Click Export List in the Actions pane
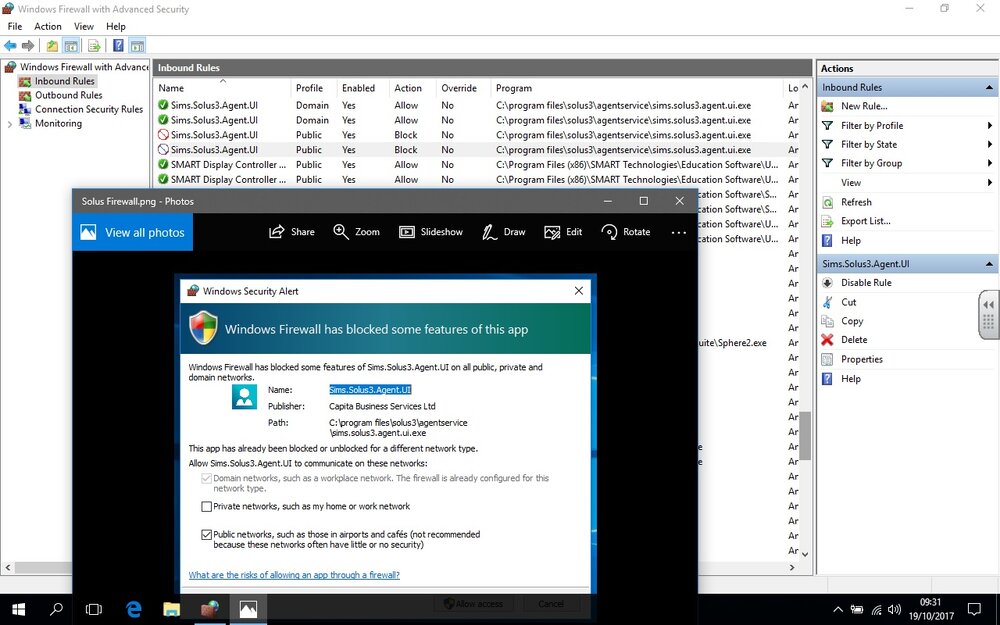The width and height of the screenshot is (1000, 625). click(x=865, y=221)
